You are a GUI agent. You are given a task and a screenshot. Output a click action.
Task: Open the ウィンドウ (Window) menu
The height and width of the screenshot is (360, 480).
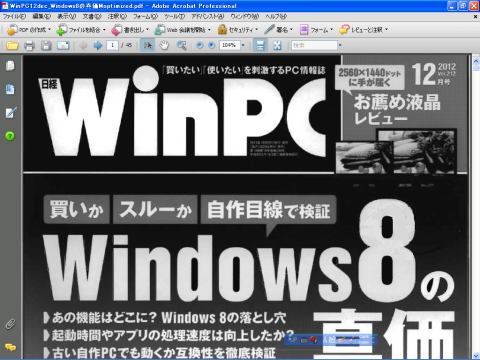[245, 16]
